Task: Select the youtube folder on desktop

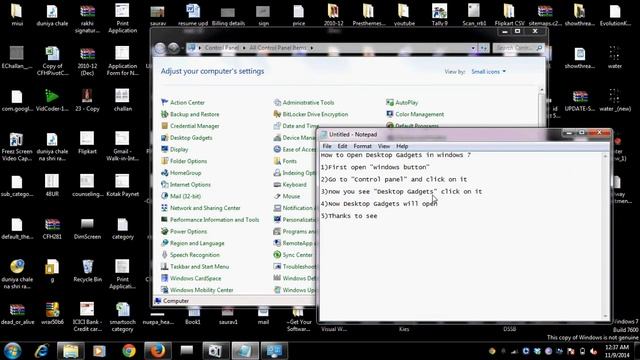Action: click(x=404, y=15)
